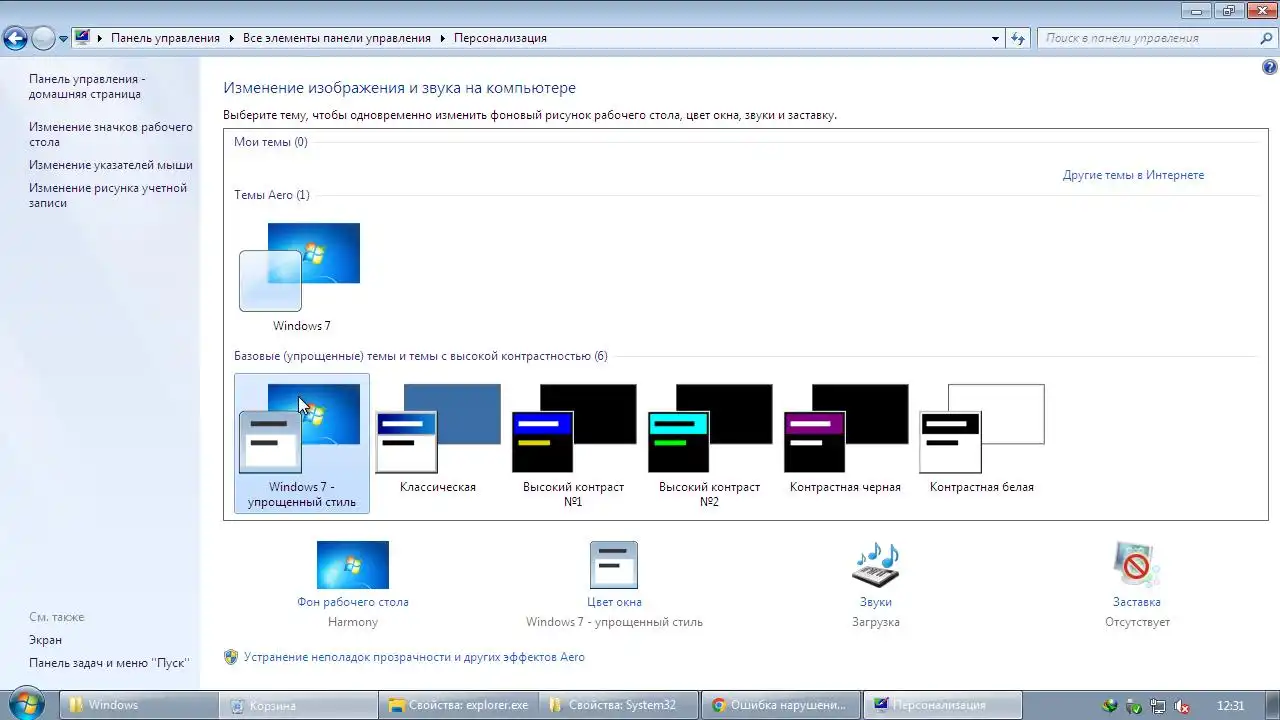This screenshot has height=720, width=1280.
Task: Click the Sounds music notes icon
Action: (x=876, y=565)
